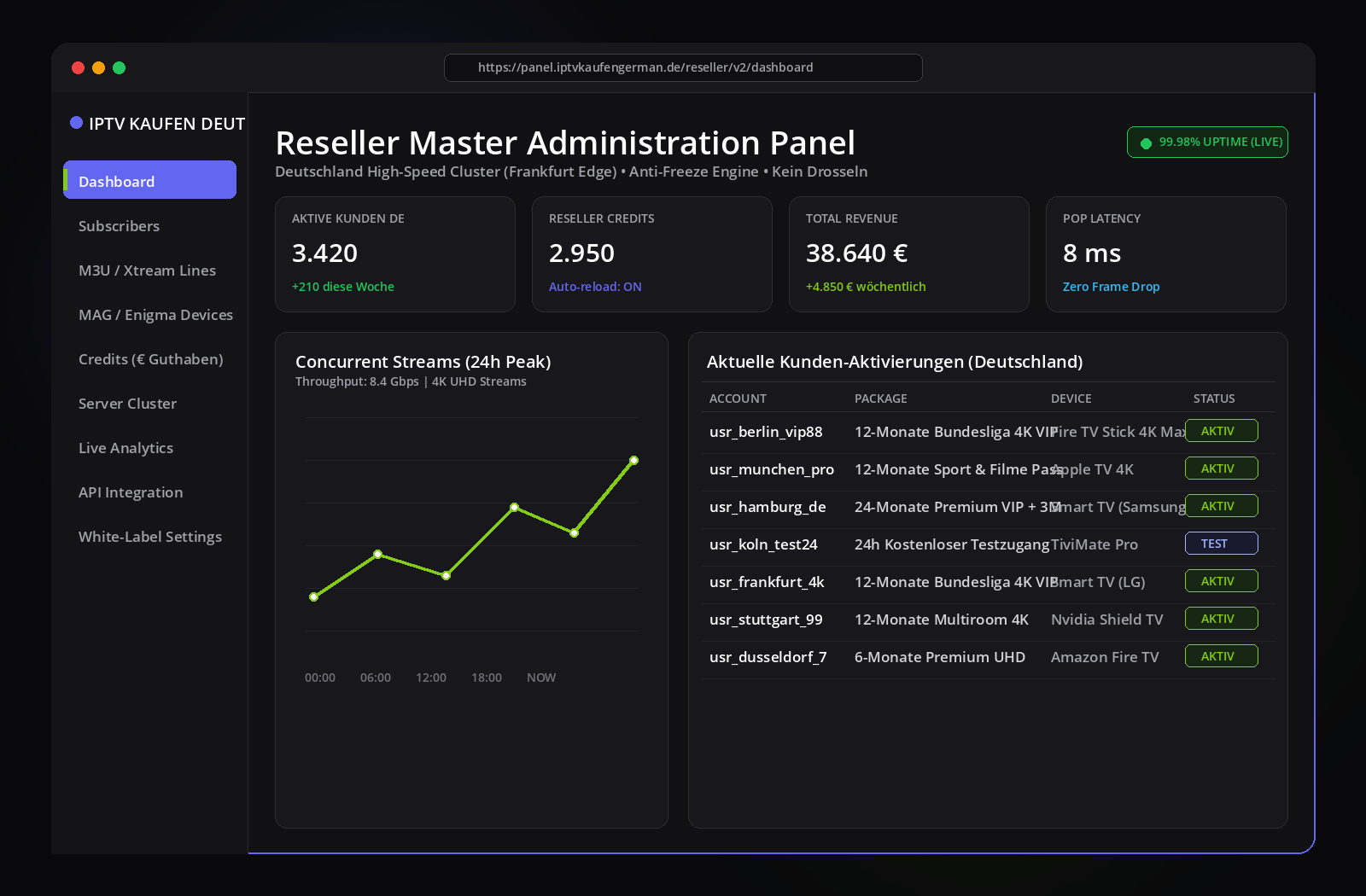The width and height of the screenshot is (1366, 896).
Task: Click the AKTIV badge for usr_frankfurt_4k
Action: [x=1221, y=581]
